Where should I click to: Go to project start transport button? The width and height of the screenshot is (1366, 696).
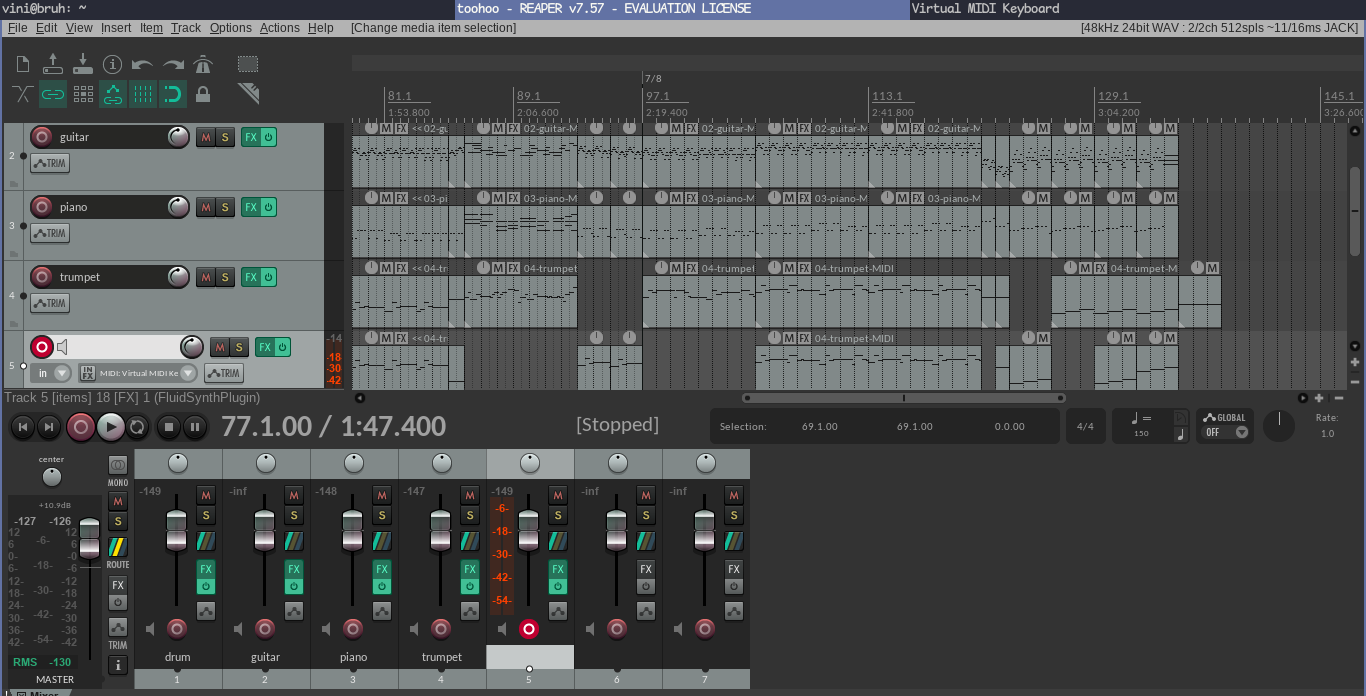pos(22,427)
